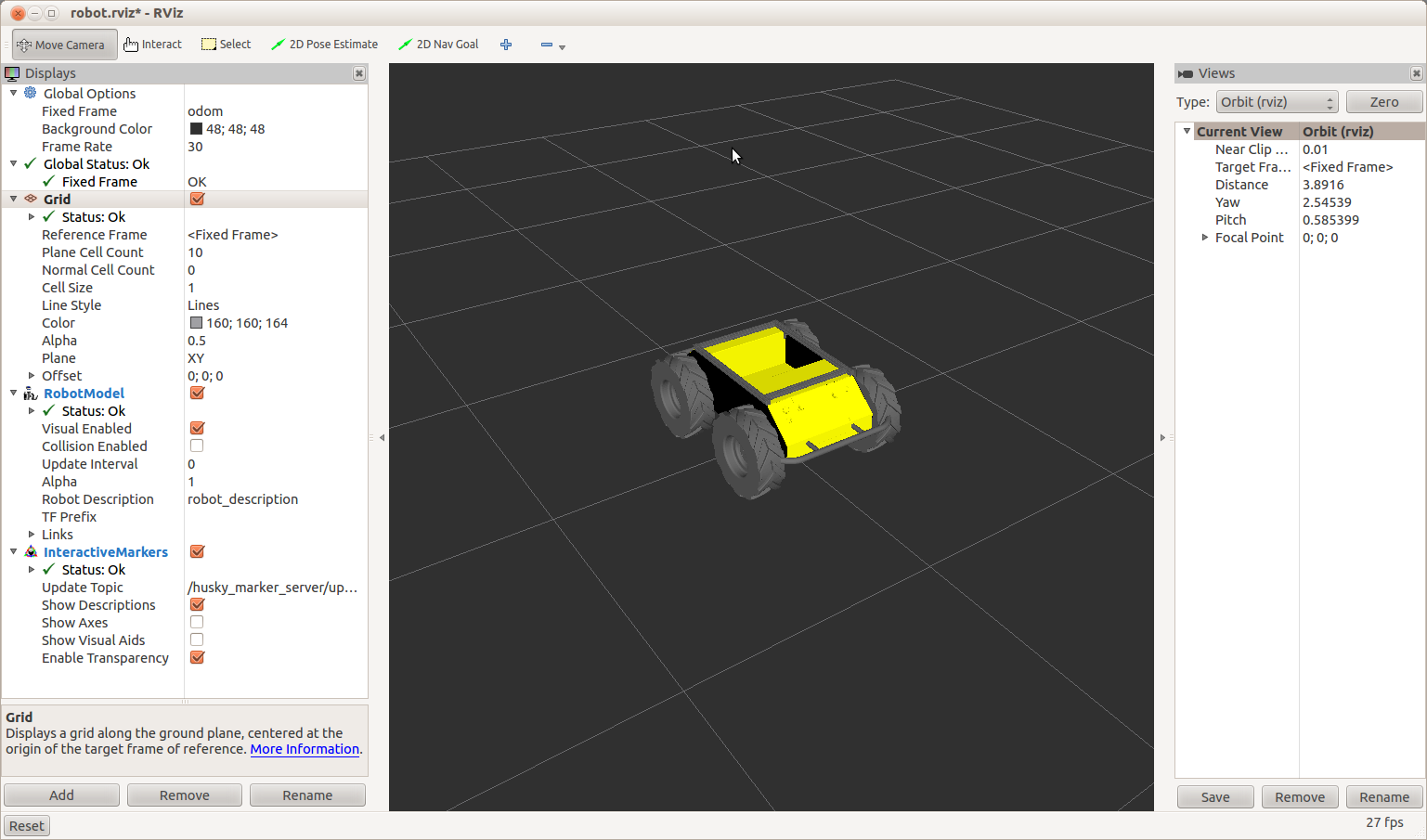Expand the Links tree item
This screenshot has height=840, width=1427.
32,535
